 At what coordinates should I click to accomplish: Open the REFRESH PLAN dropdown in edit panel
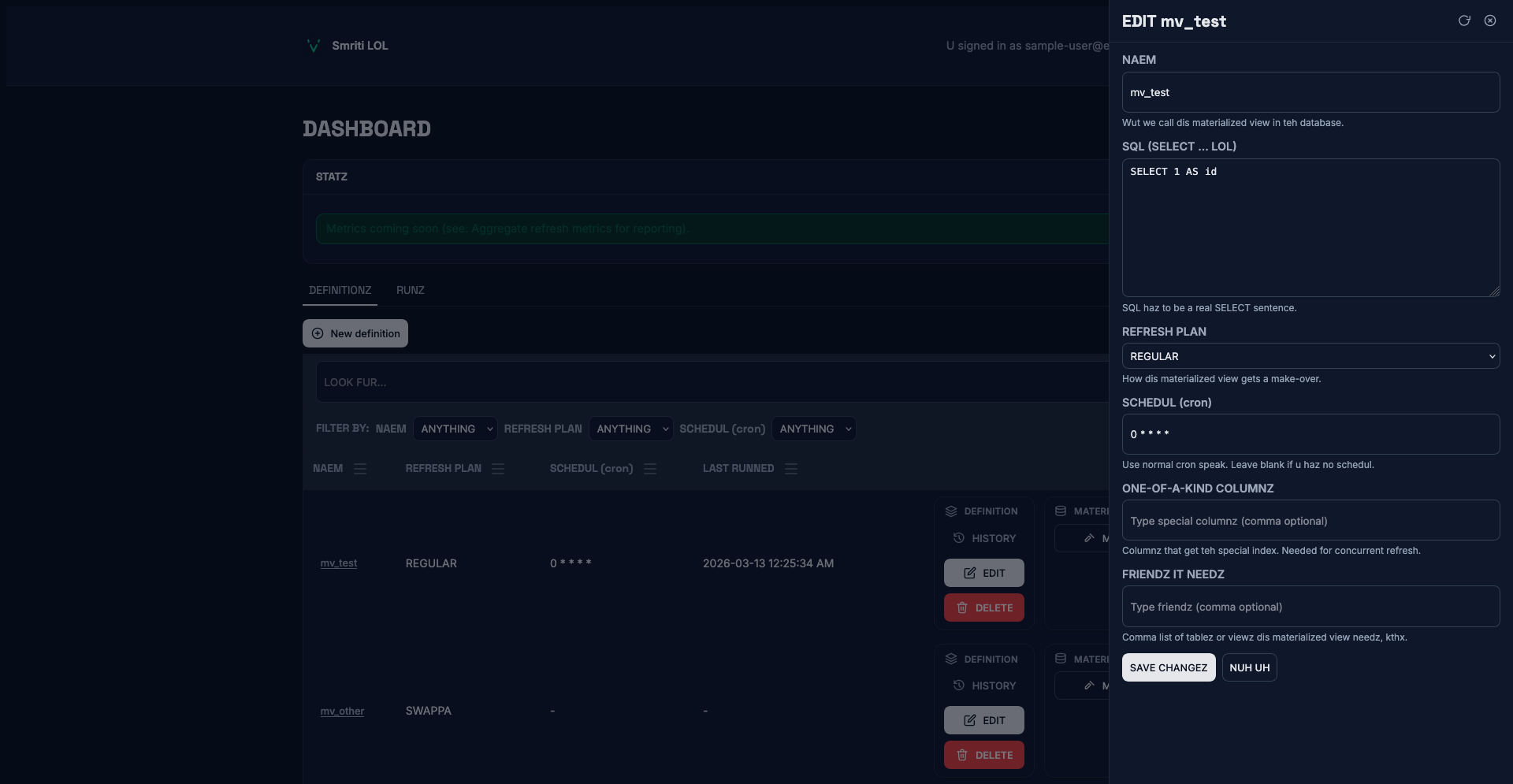coord(1310,356)
